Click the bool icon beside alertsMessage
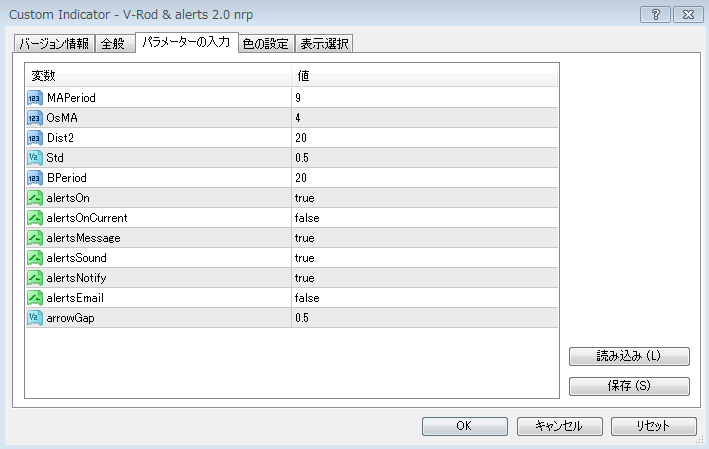 35,238
